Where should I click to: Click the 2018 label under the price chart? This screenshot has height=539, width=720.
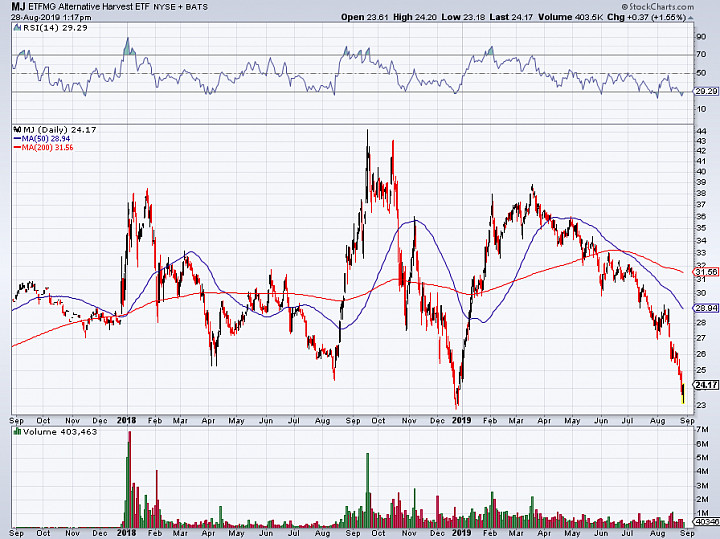126,420
